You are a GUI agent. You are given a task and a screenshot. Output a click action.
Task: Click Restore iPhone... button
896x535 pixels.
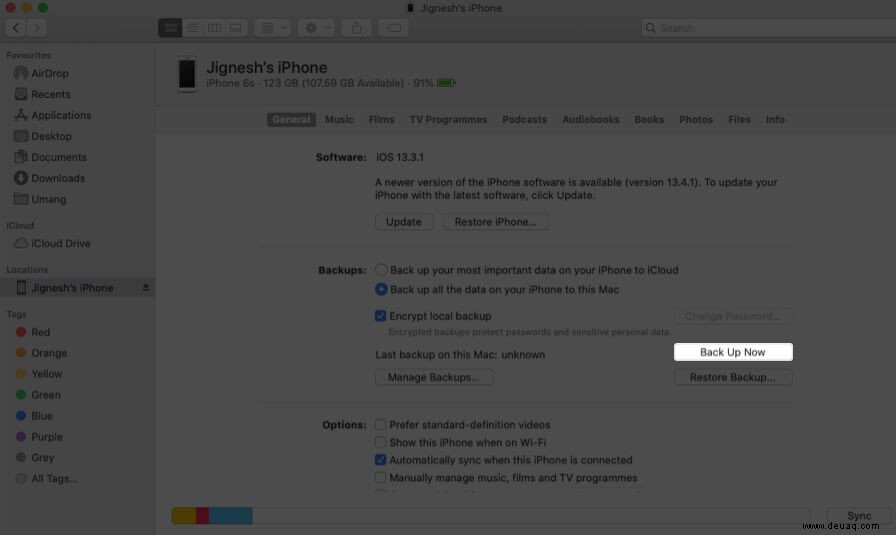[495, 222]
